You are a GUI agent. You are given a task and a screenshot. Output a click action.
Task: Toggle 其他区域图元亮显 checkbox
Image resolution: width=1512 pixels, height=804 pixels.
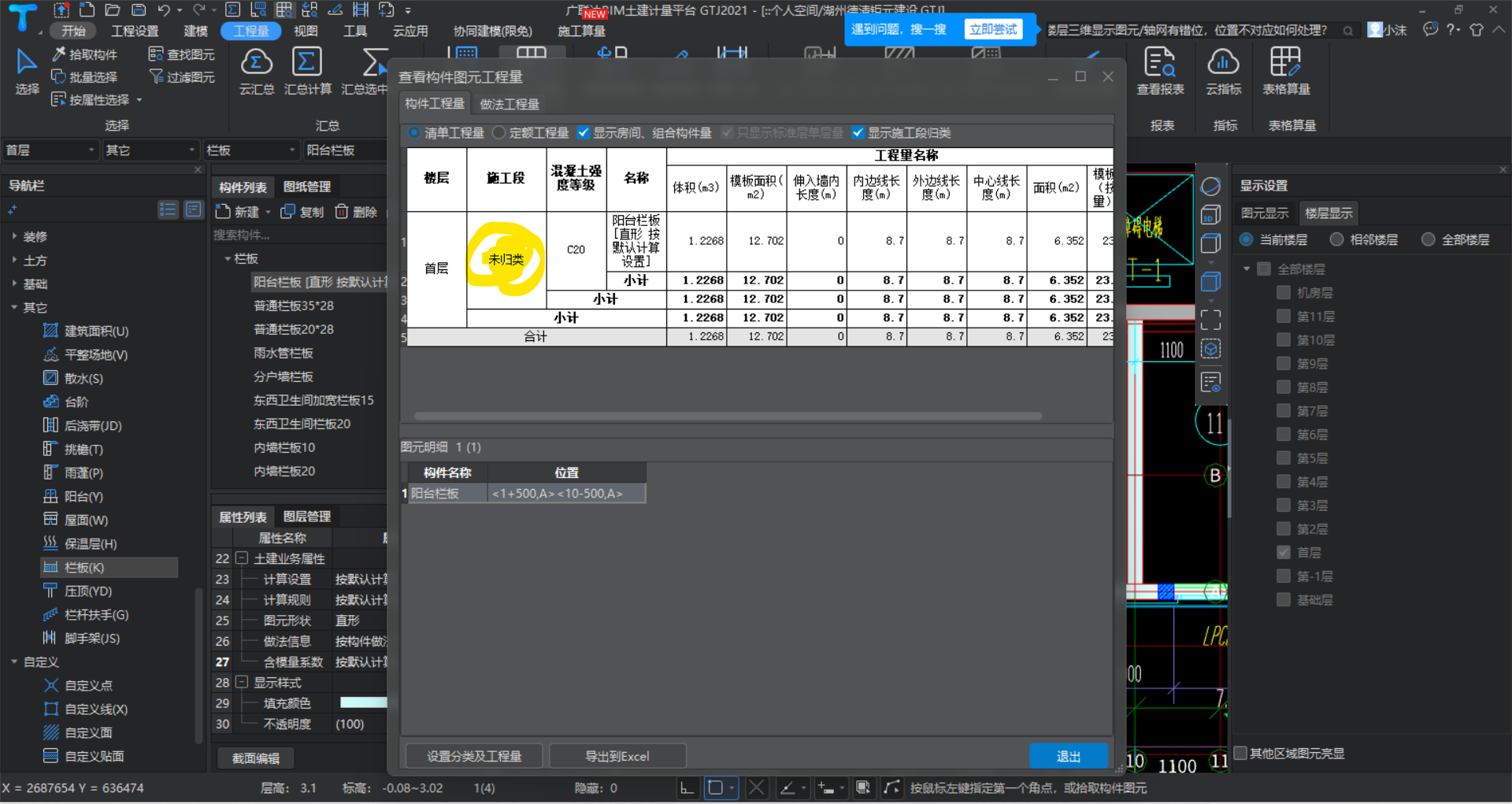[1241, 753]
